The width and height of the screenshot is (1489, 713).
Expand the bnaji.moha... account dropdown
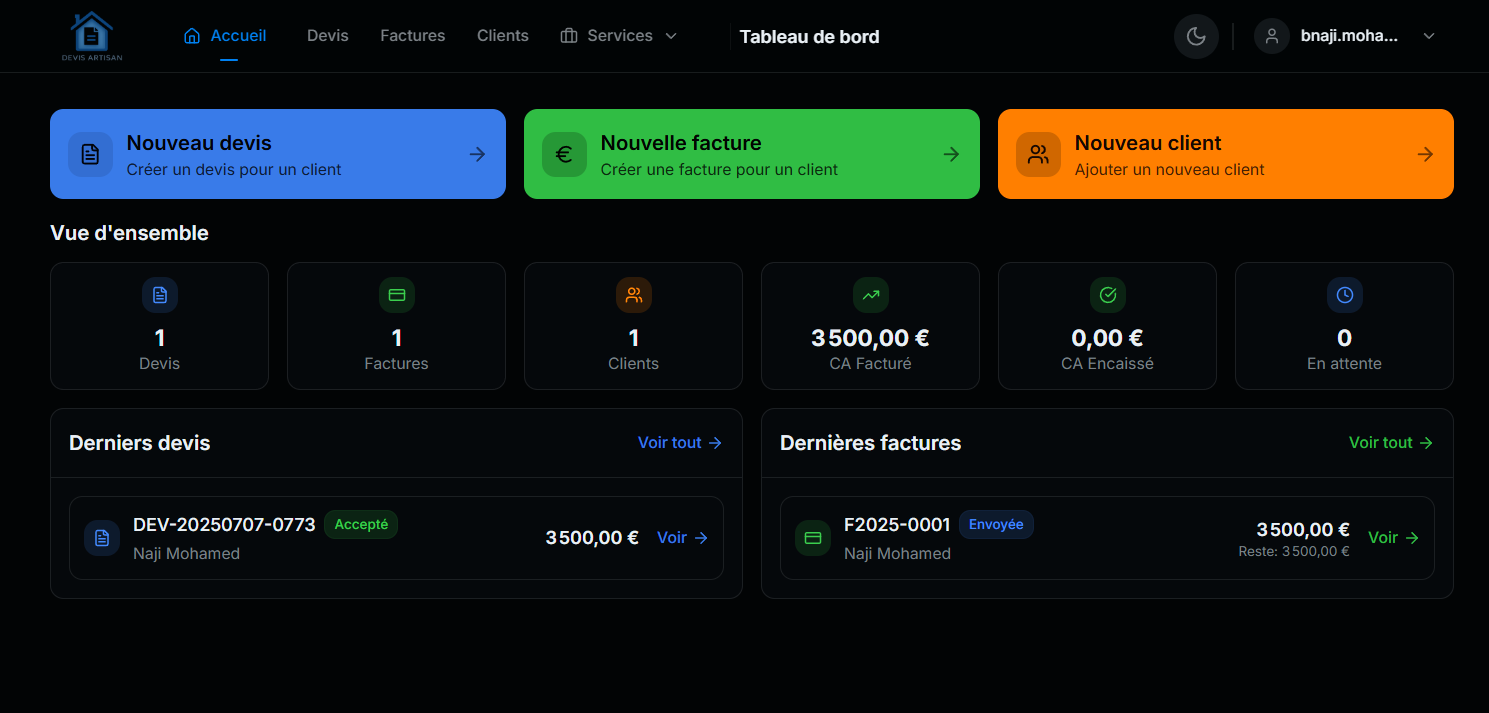tap(1428, 36)
